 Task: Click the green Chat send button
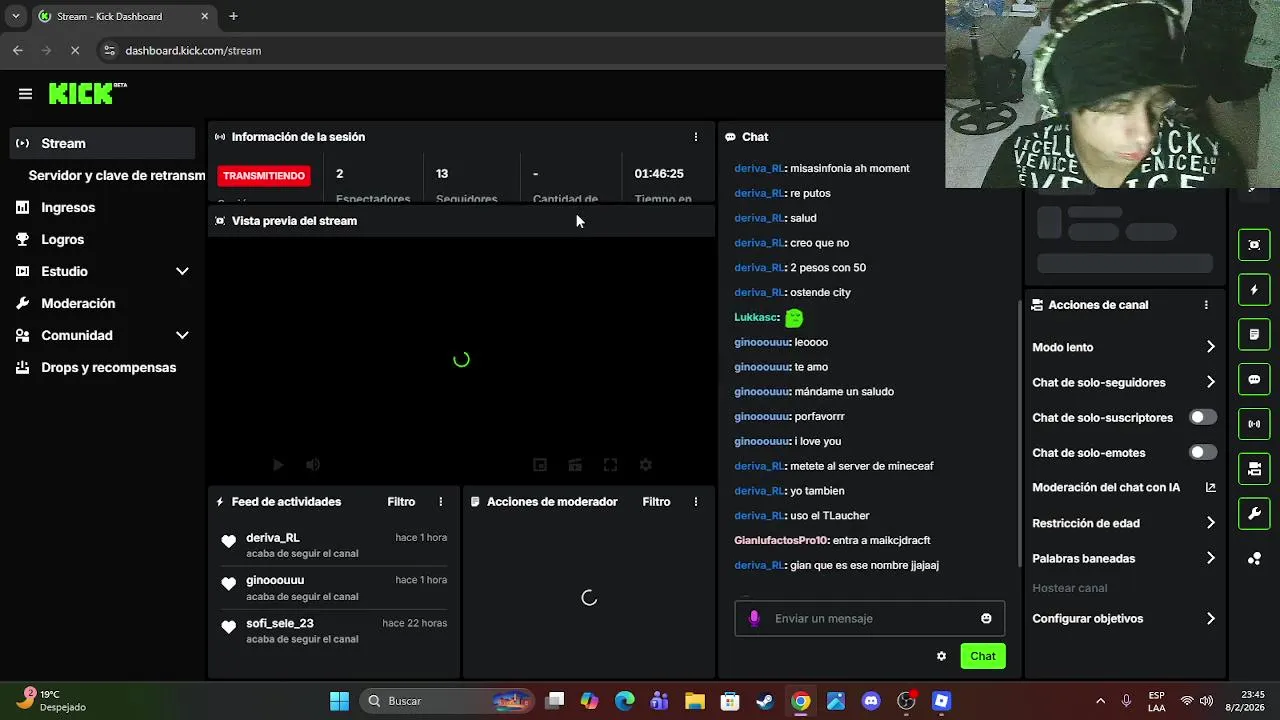coord(983,656)
